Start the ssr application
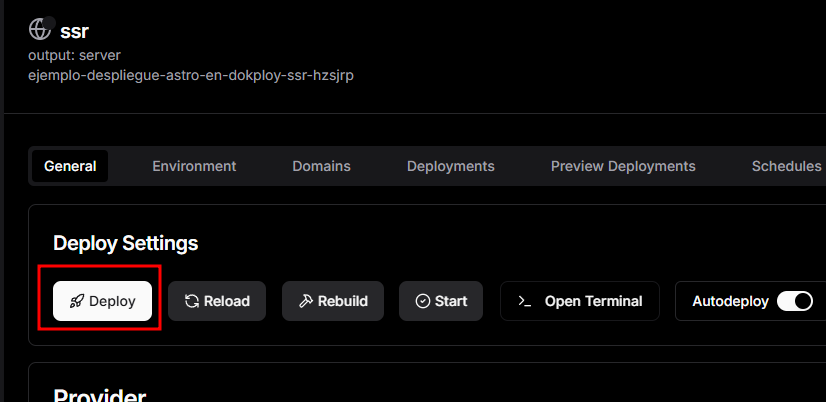Viewport: 826px width, 402px height. (x=441, y=301)
